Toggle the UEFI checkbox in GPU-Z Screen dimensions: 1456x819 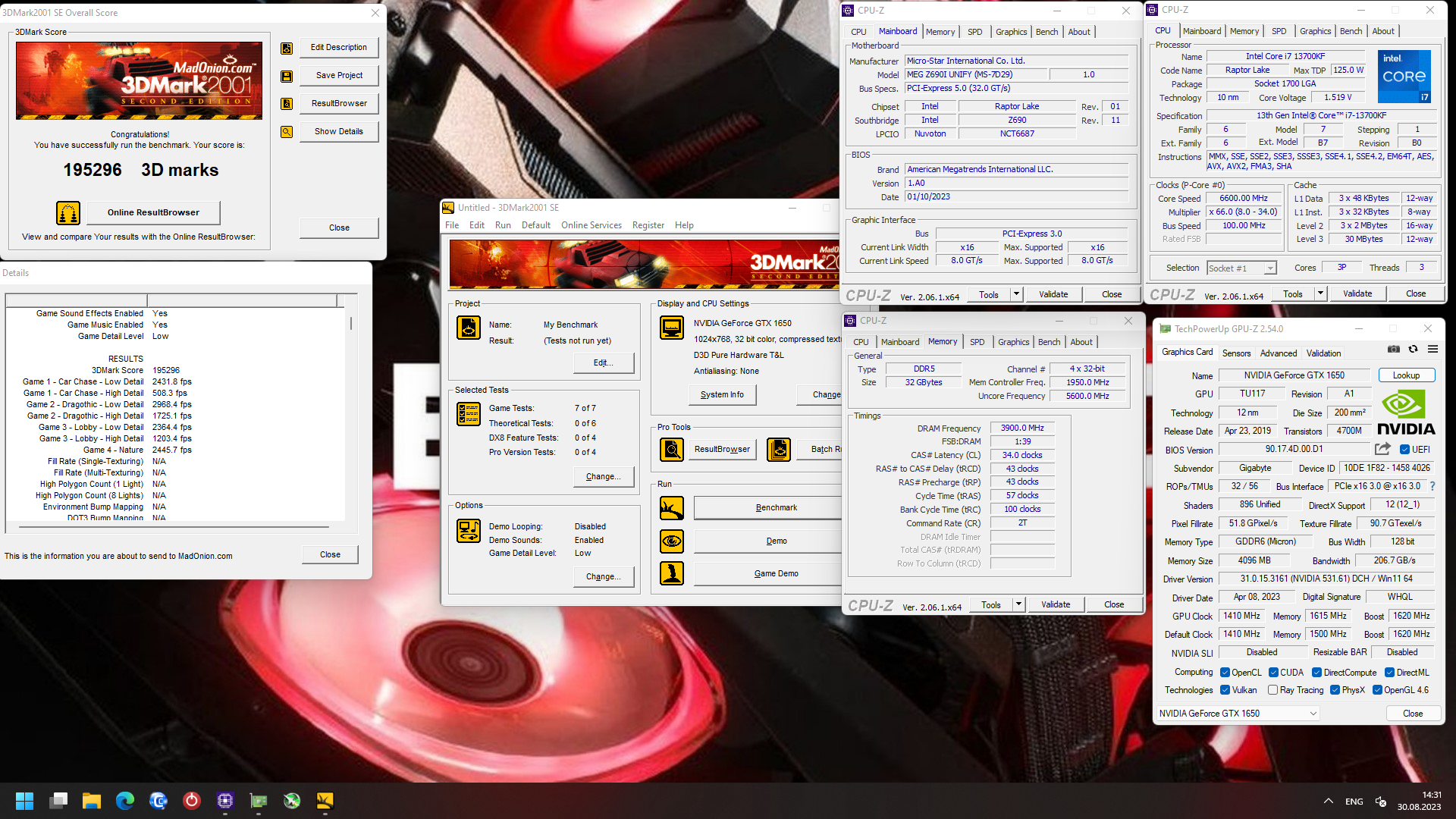pos(1405,450)
